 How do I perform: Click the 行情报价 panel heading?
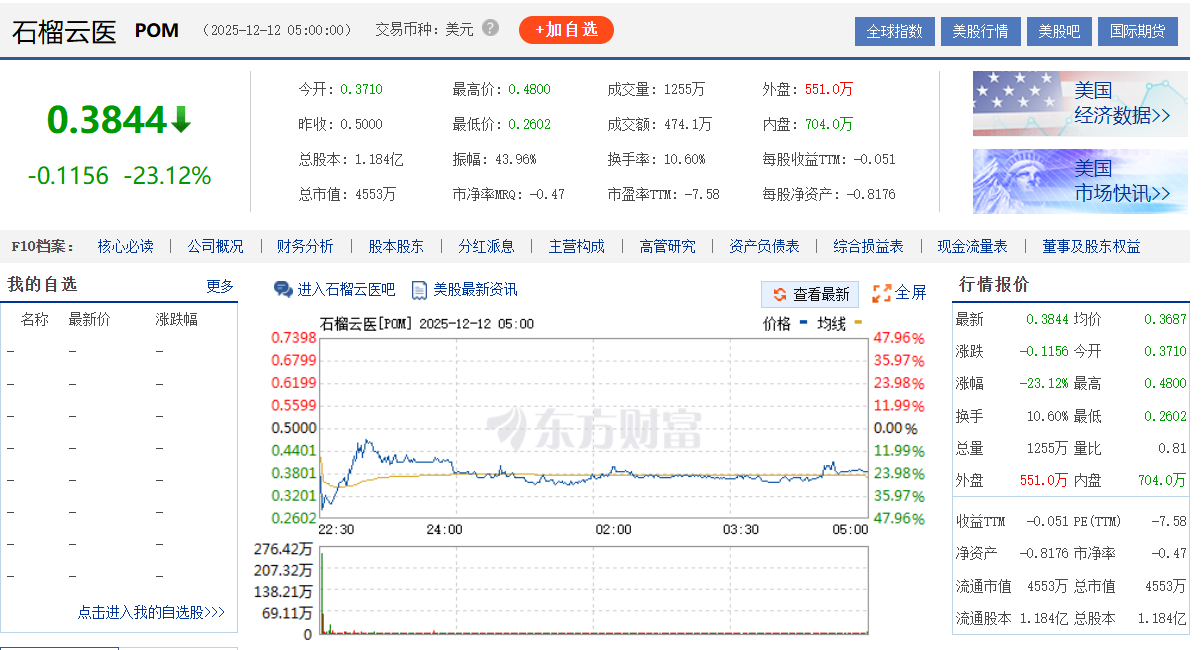994,285
